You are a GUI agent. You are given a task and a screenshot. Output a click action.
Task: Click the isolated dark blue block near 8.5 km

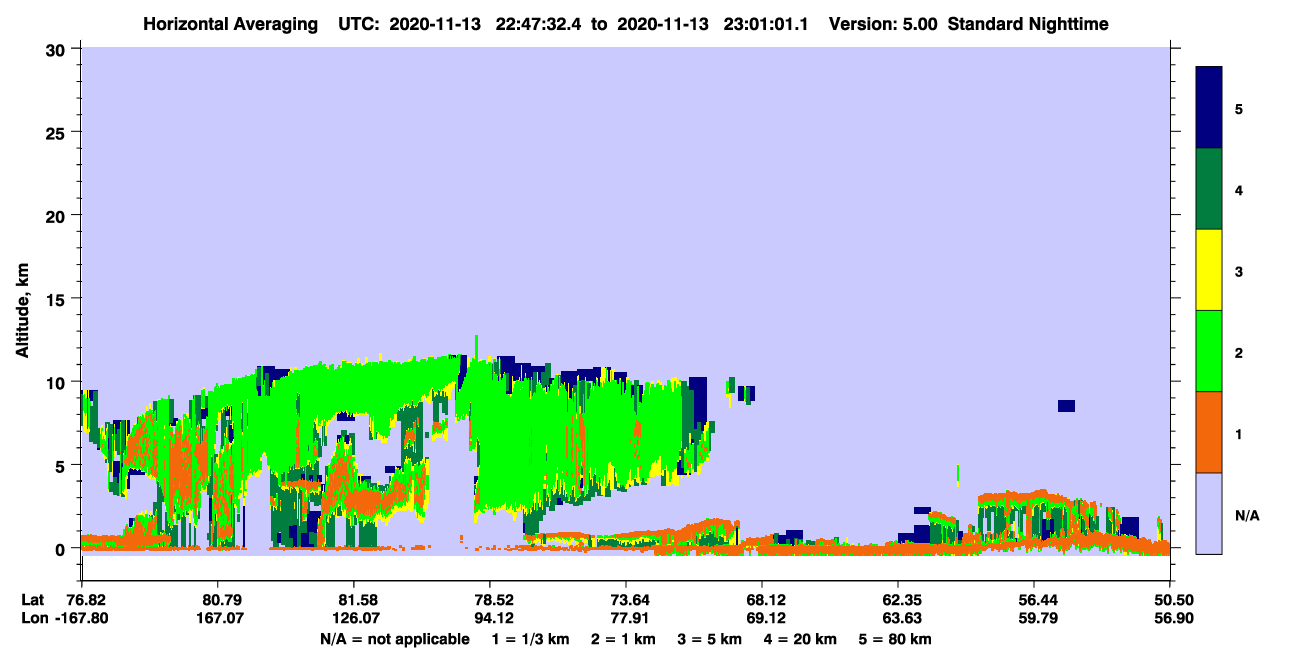tap(1066, 406)
